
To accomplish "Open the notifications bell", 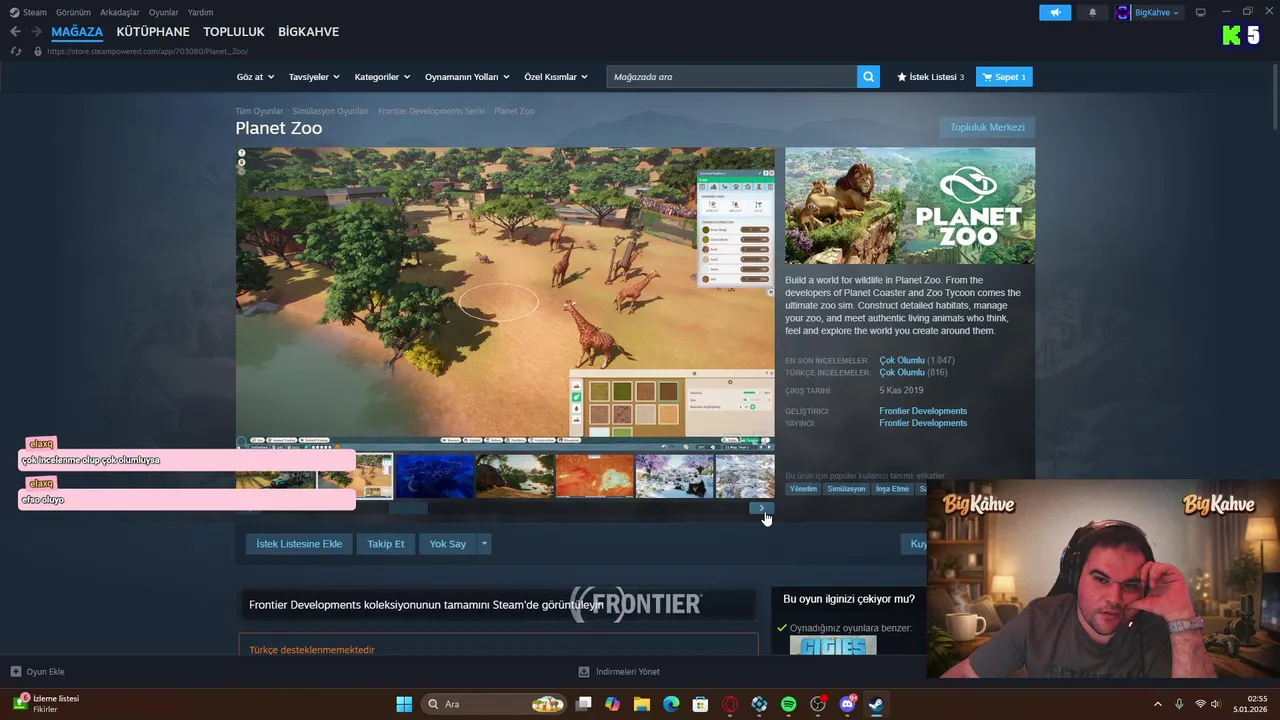I will click(1092, 12).
